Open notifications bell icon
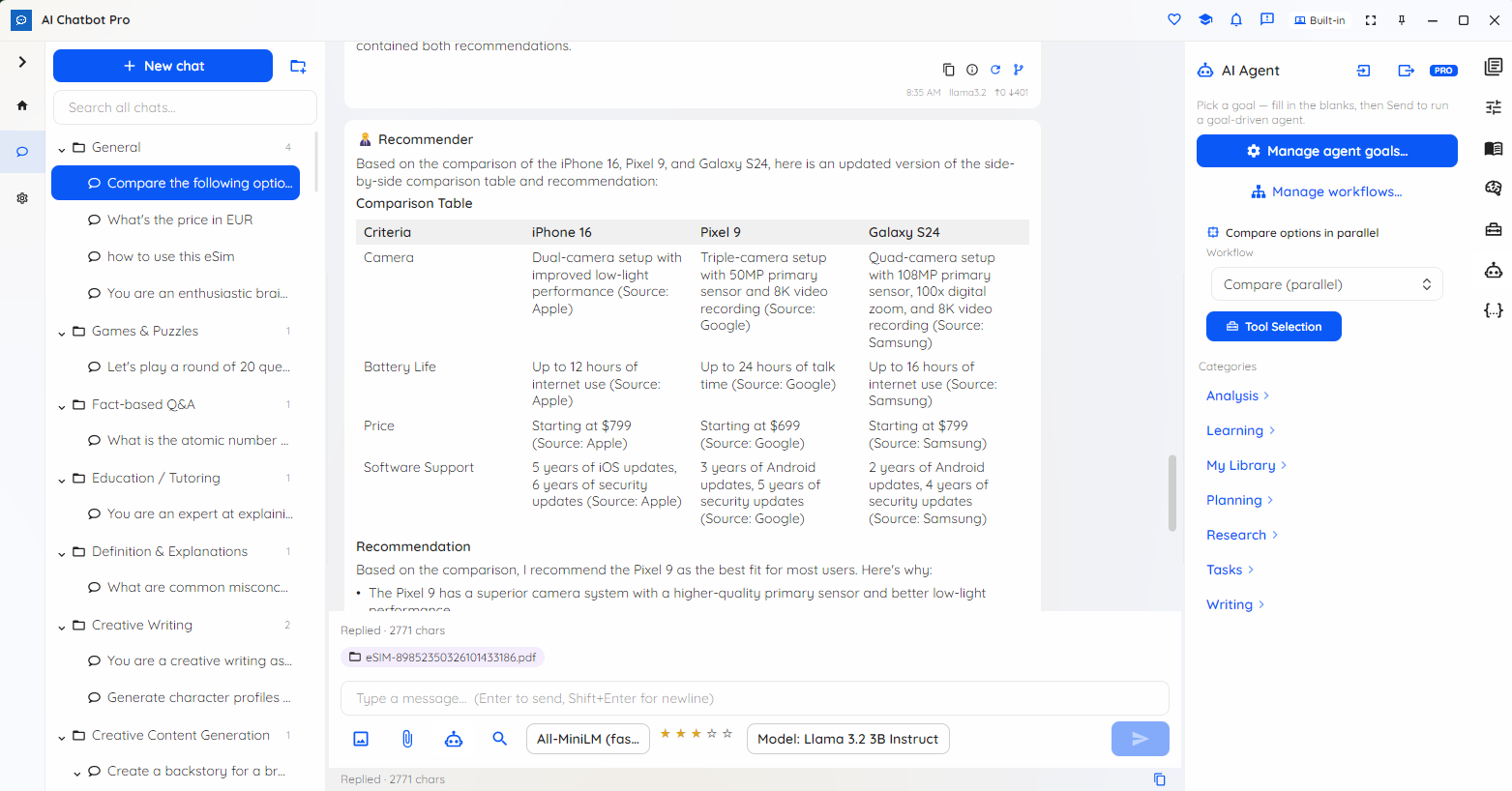The width and height of the screenshot is (1512, 791). [x=1236, y=19]
